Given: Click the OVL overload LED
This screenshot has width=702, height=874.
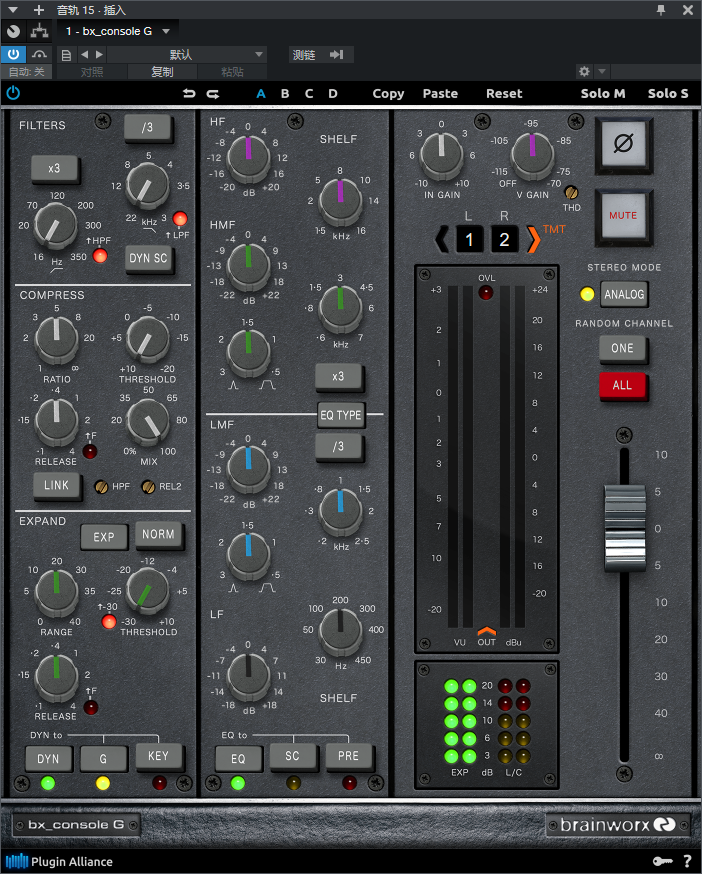Looking at the screenshot, I should coord(486,293).
